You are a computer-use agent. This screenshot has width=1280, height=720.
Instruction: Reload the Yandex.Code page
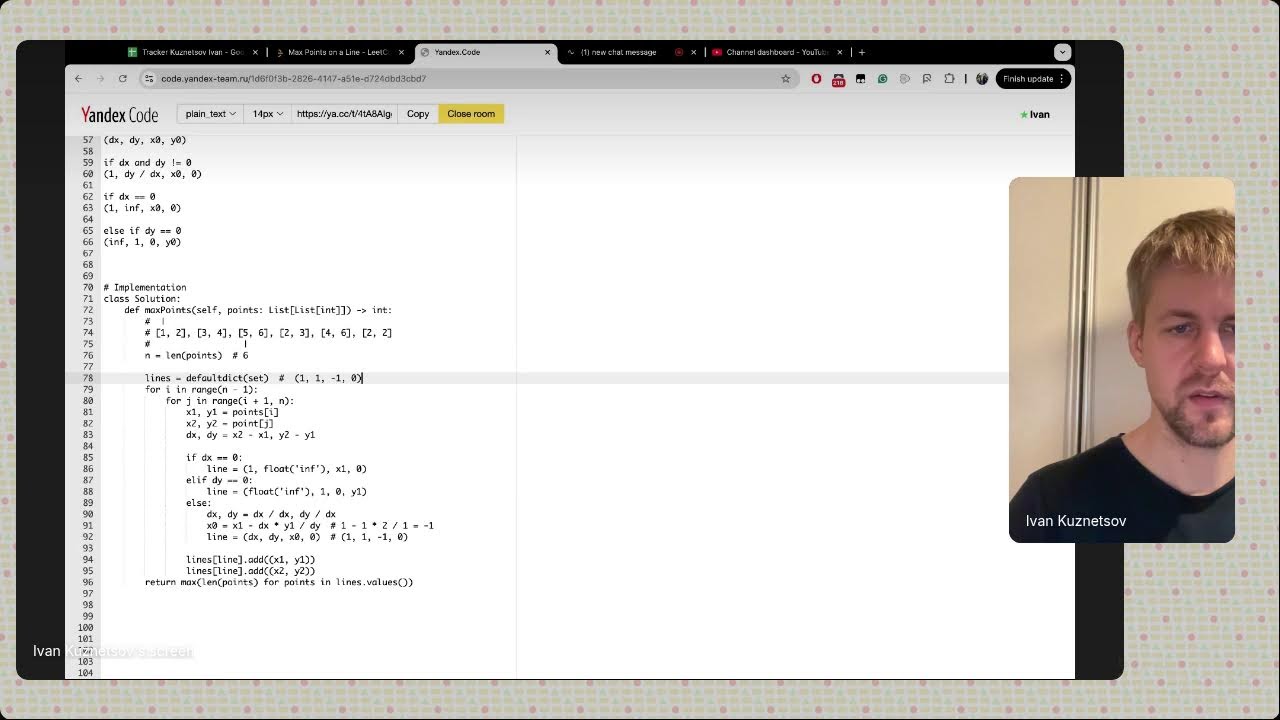pos(123,78)
